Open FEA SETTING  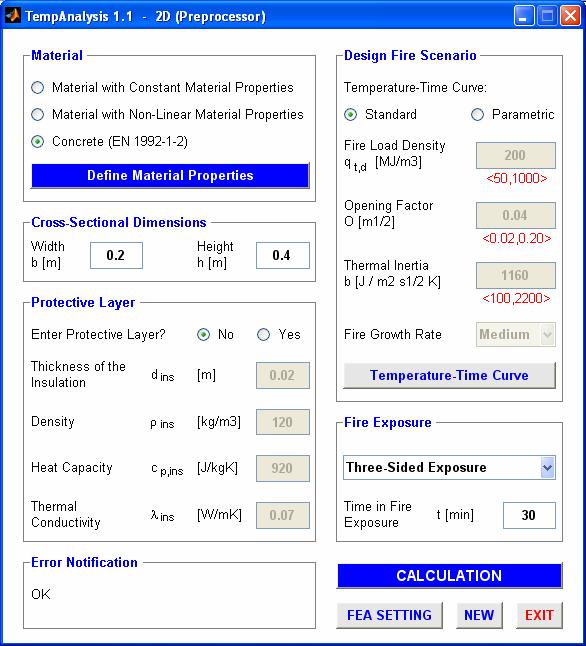tap(389, 616)
